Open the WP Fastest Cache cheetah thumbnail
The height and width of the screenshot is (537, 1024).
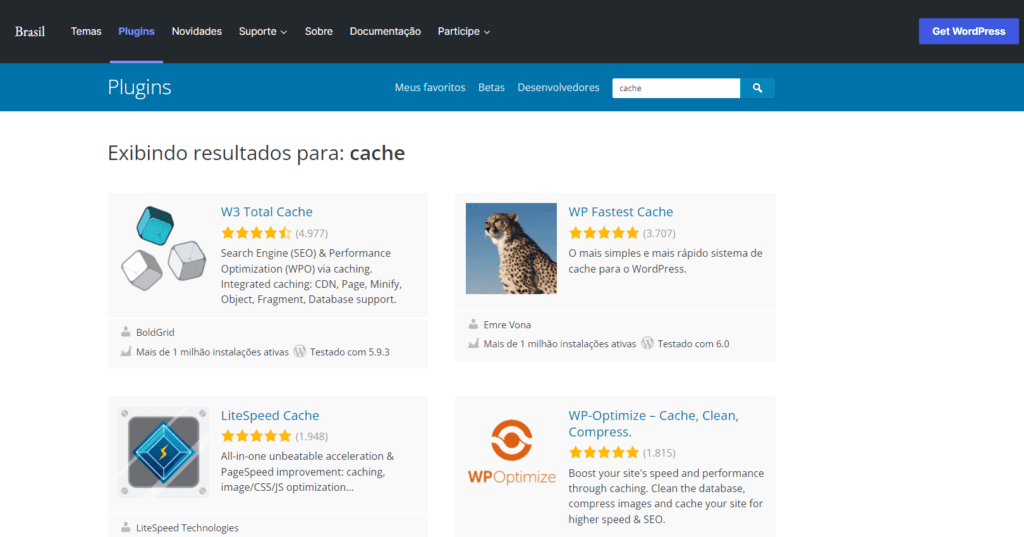(x=511, y=248)
